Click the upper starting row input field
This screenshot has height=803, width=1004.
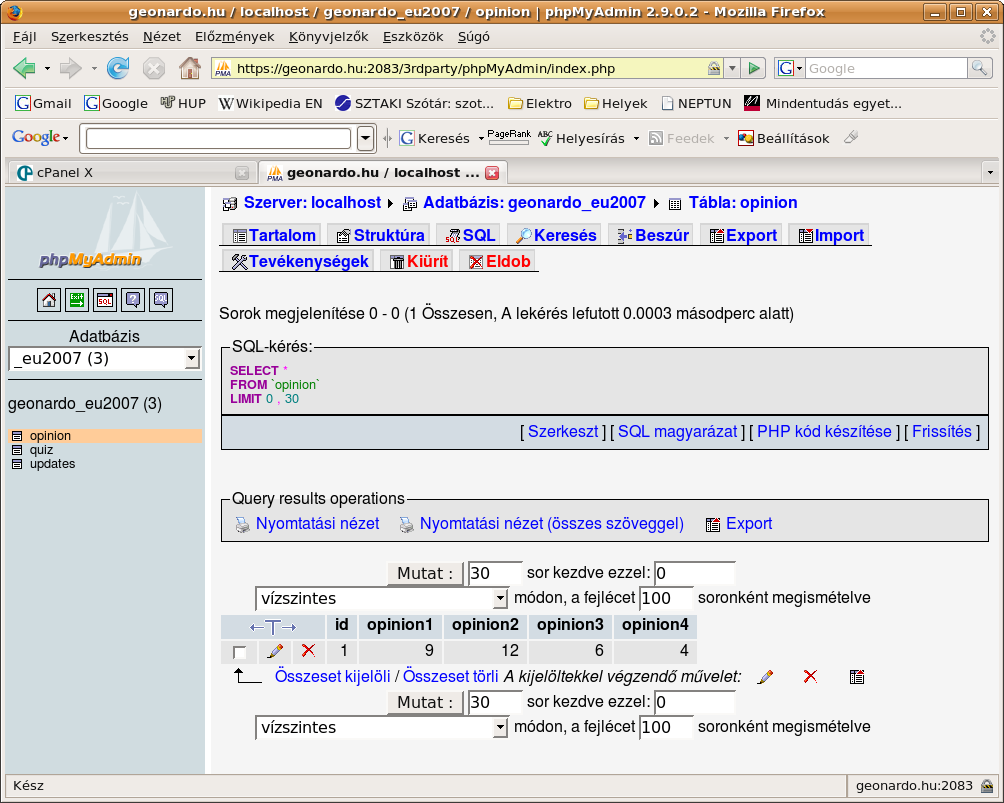[694, 573]
